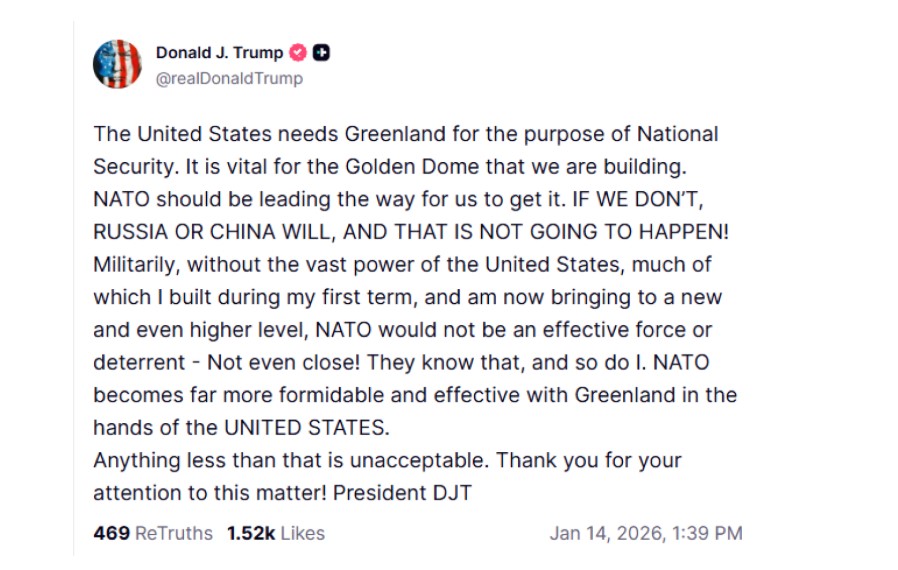The height and width of the screenshot is (570, 898).
Task: Click the "hands of the UNITED STATES." line
Action: point(241,427)
